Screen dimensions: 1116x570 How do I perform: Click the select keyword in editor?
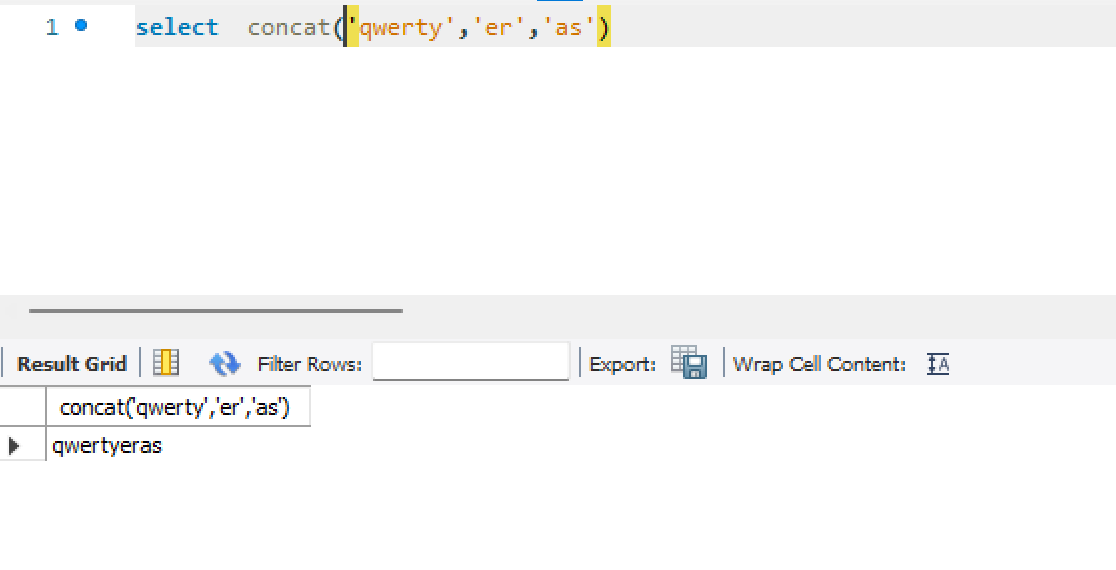coord(177,27)
